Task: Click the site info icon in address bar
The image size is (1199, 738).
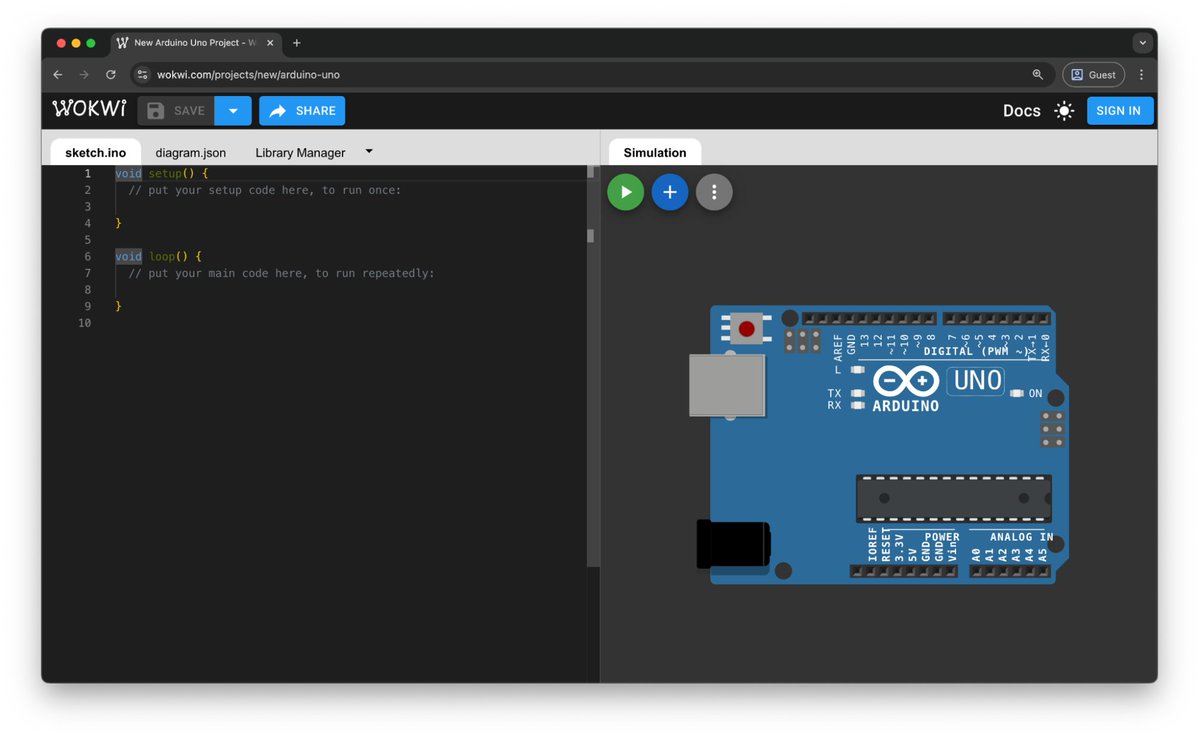Action: [142, 74]
